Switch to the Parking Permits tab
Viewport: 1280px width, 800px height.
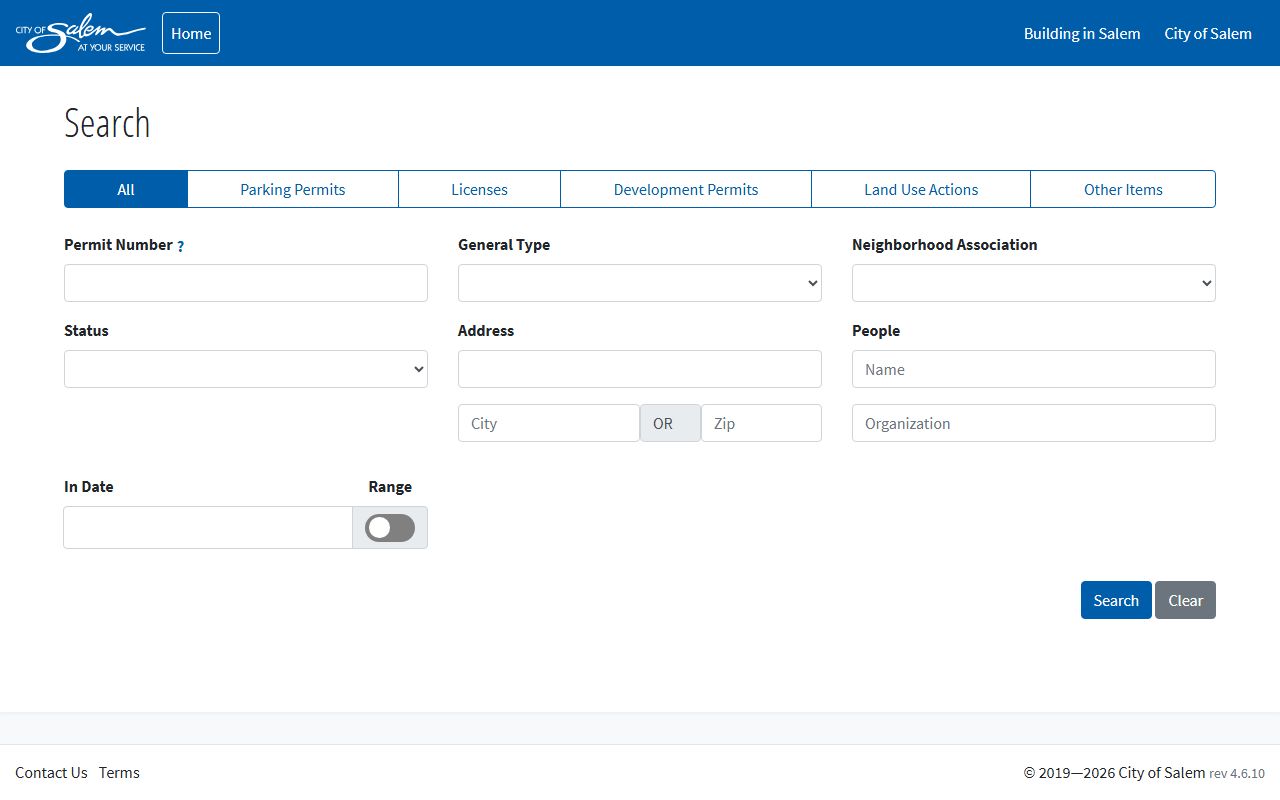point(292,189)
